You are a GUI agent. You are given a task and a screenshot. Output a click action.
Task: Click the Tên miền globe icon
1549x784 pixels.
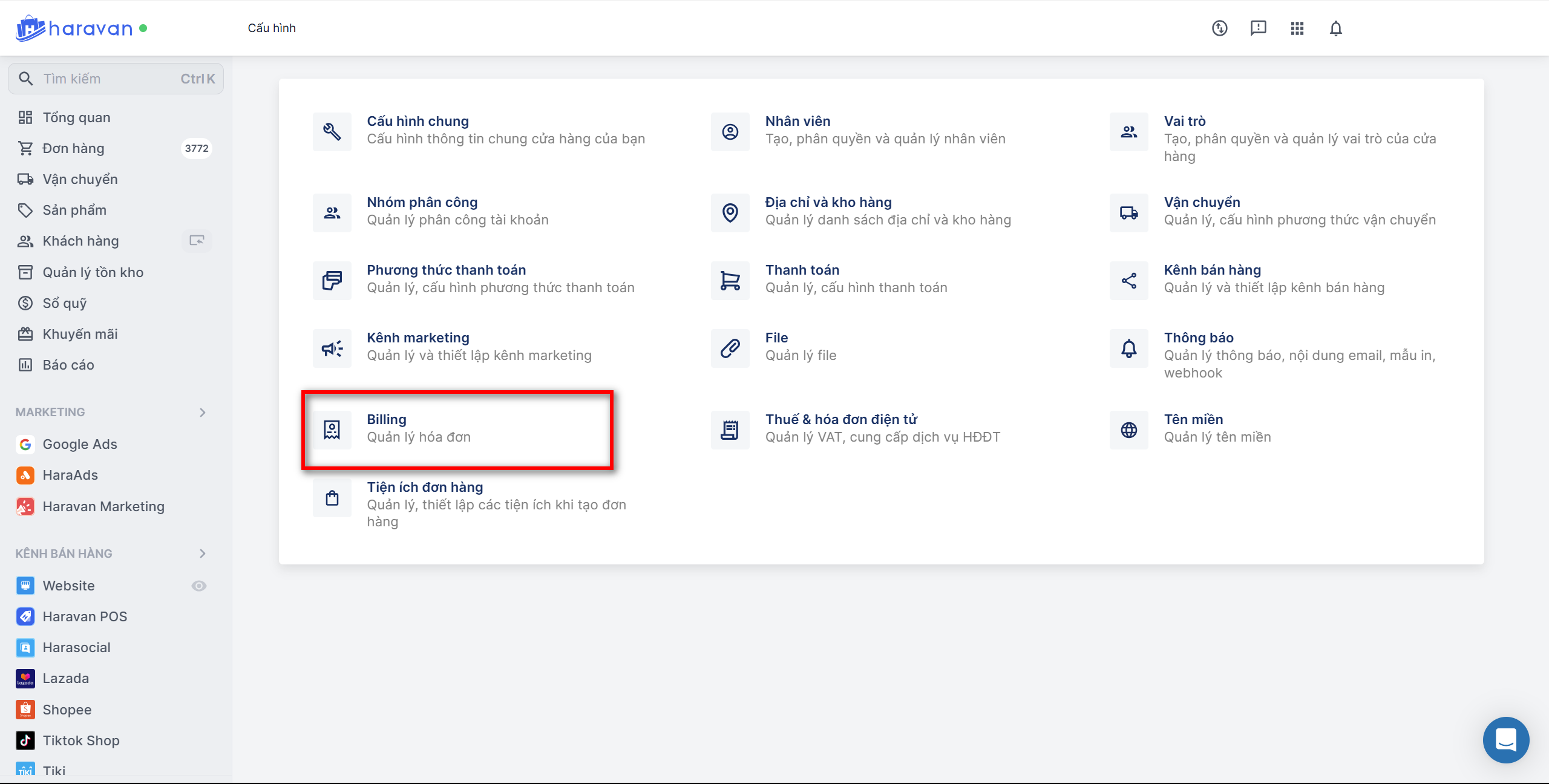[1128, 430]
